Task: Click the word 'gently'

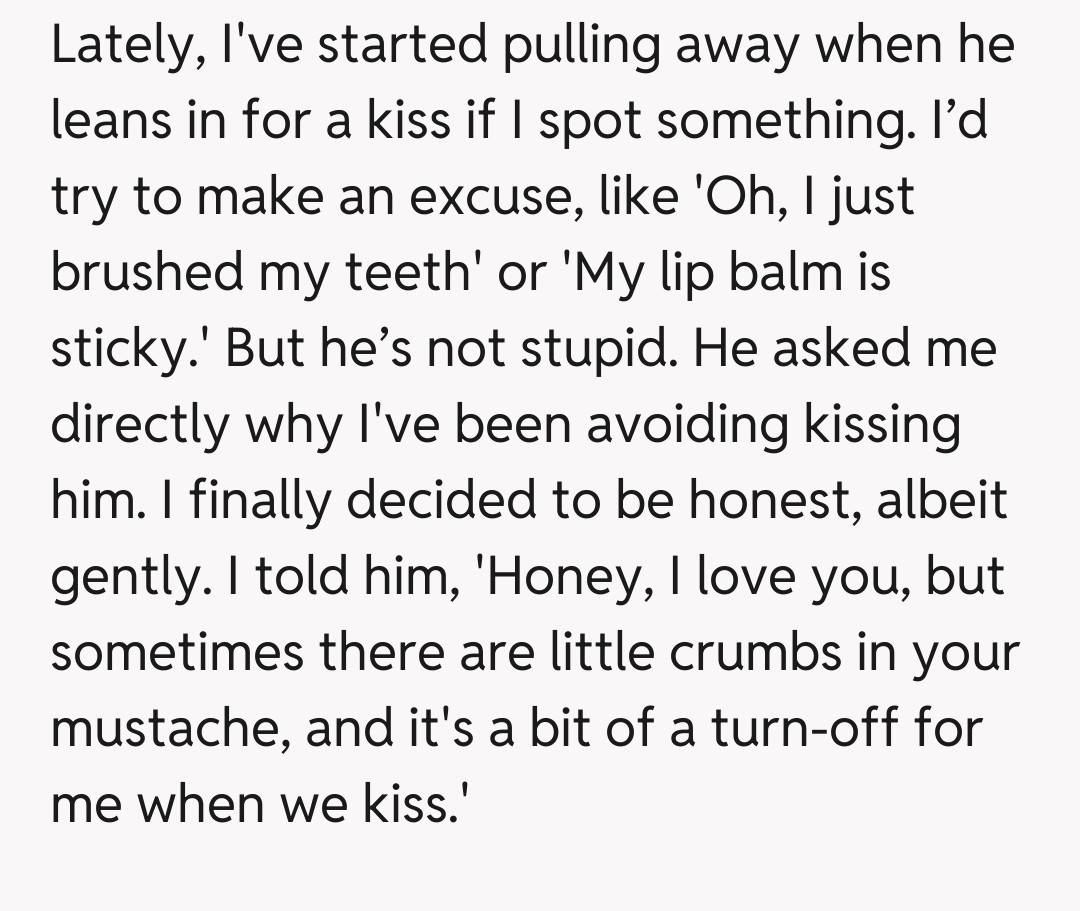Action: (x=121, y=573)
